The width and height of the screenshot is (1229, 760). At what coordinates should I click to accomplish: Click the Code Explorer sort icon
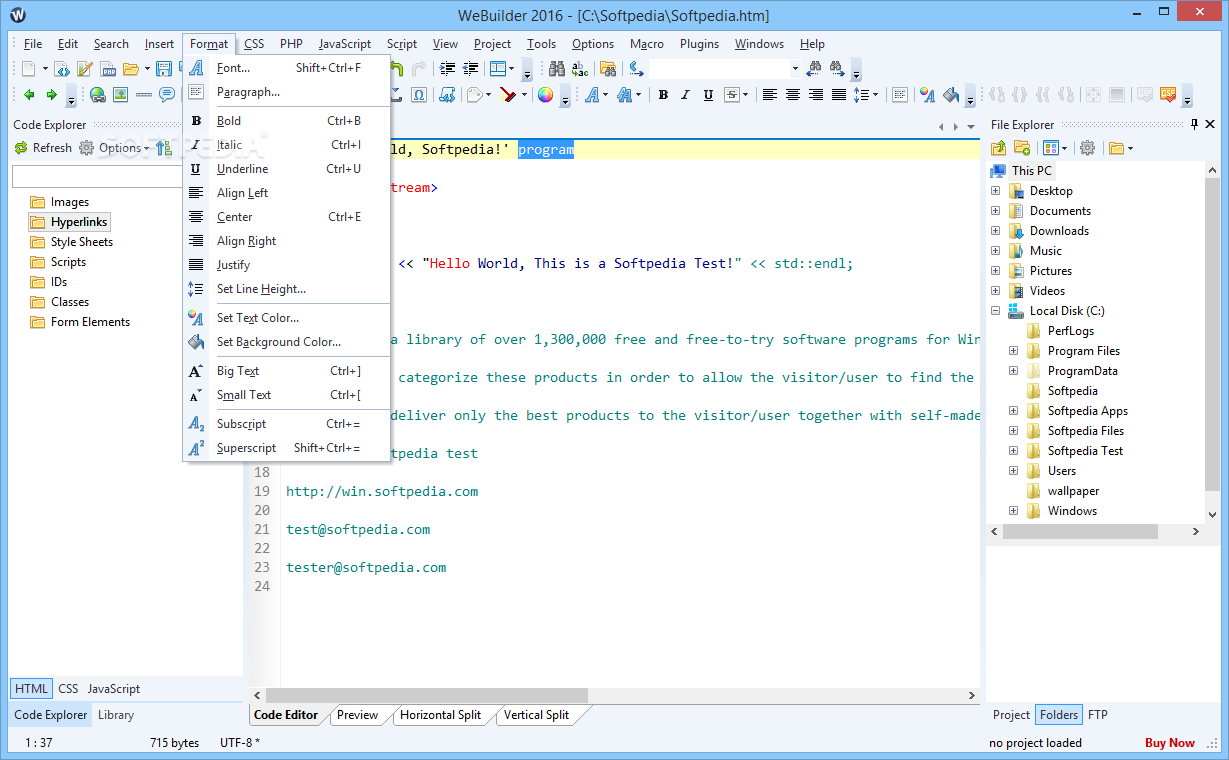coord(164,148)
